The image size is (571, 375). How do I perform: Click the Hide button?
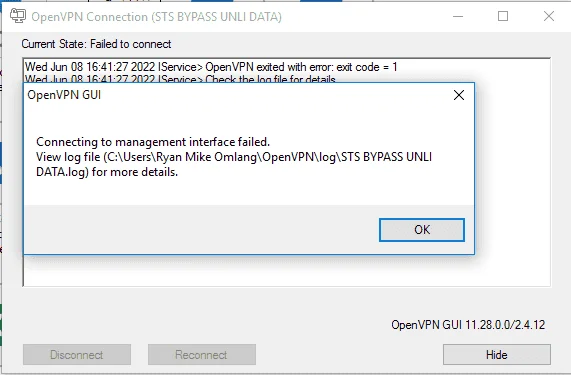pos(497,355)
